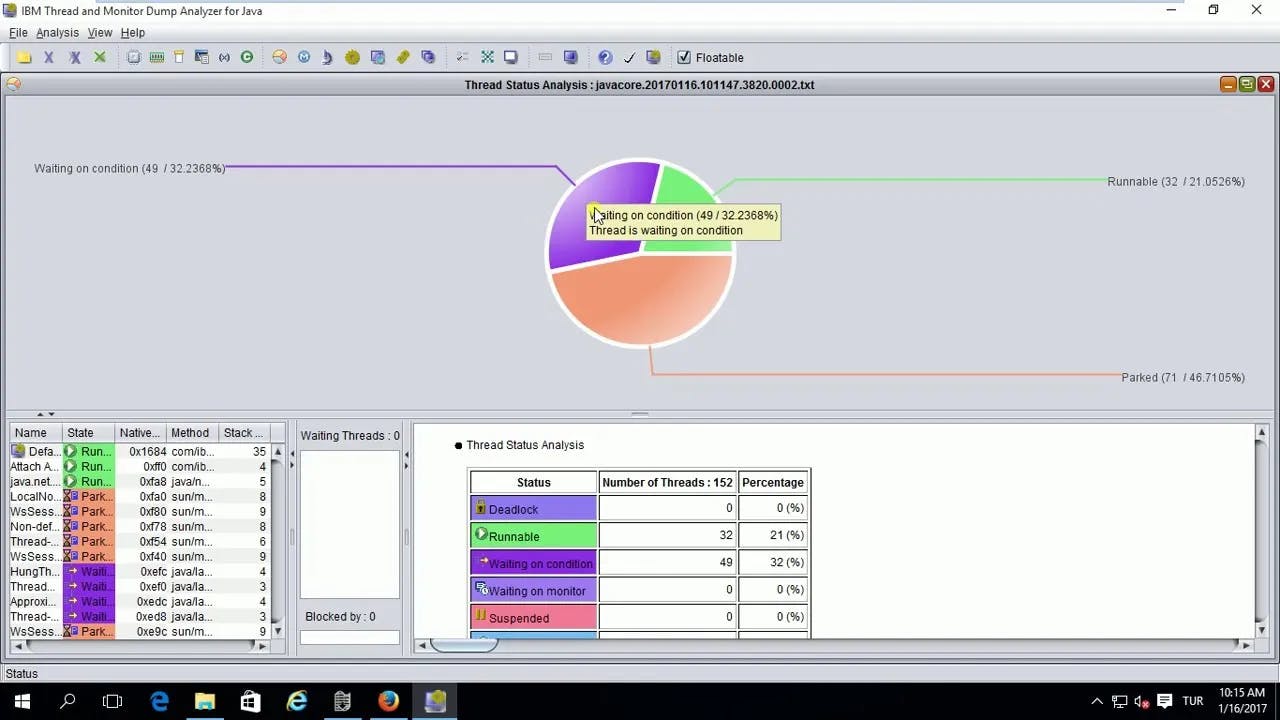1280x720 pixels.
Task: Sort thread list by State column header
Action: [x=80, y=433]
